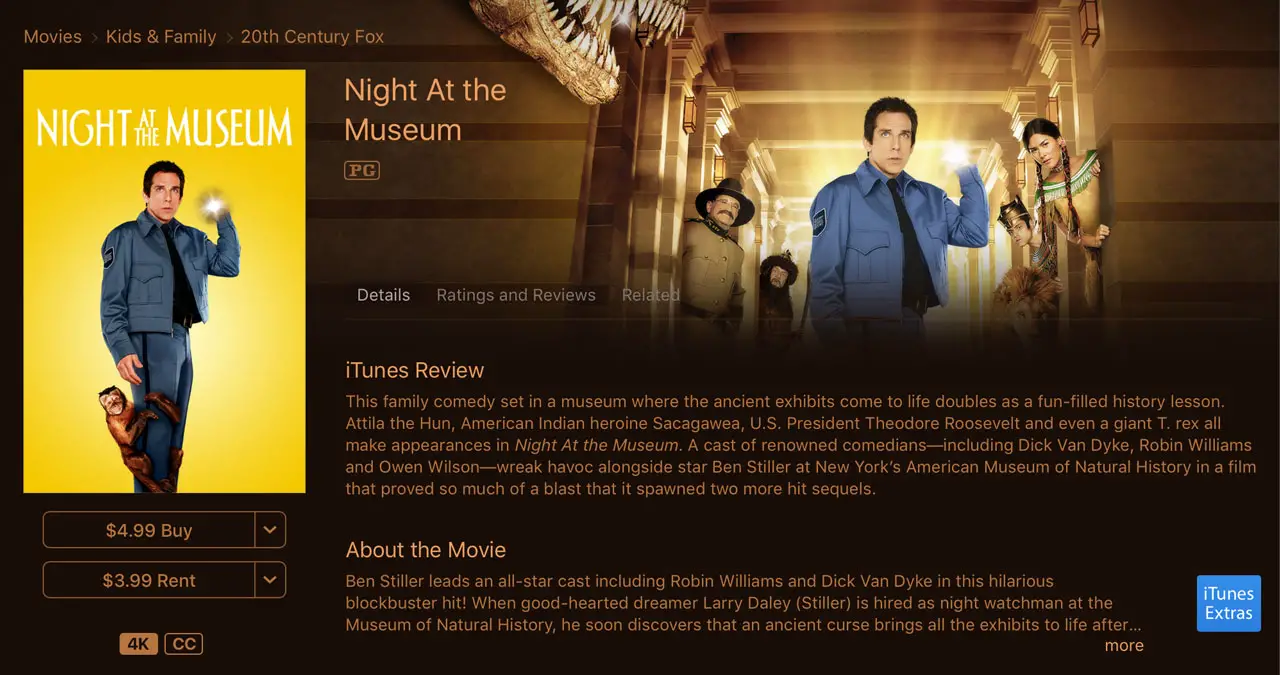Click the 4K badge icon
The image size is (1280, 675).
pyautogui.click(x=139, y=644)
